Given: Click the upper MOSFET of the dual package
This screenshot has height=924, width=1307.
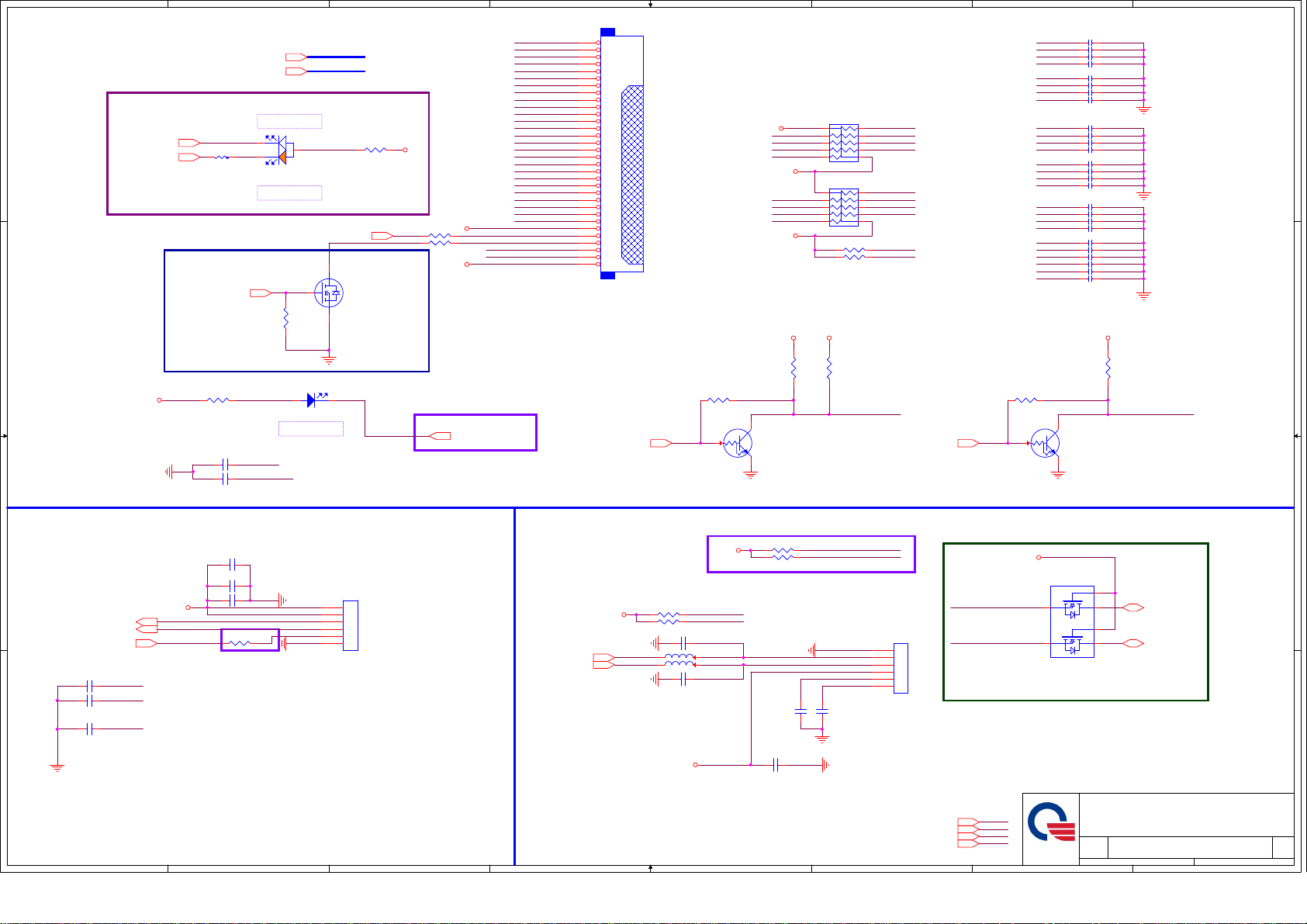Looking at the screenshot, I should (1072, 608).
